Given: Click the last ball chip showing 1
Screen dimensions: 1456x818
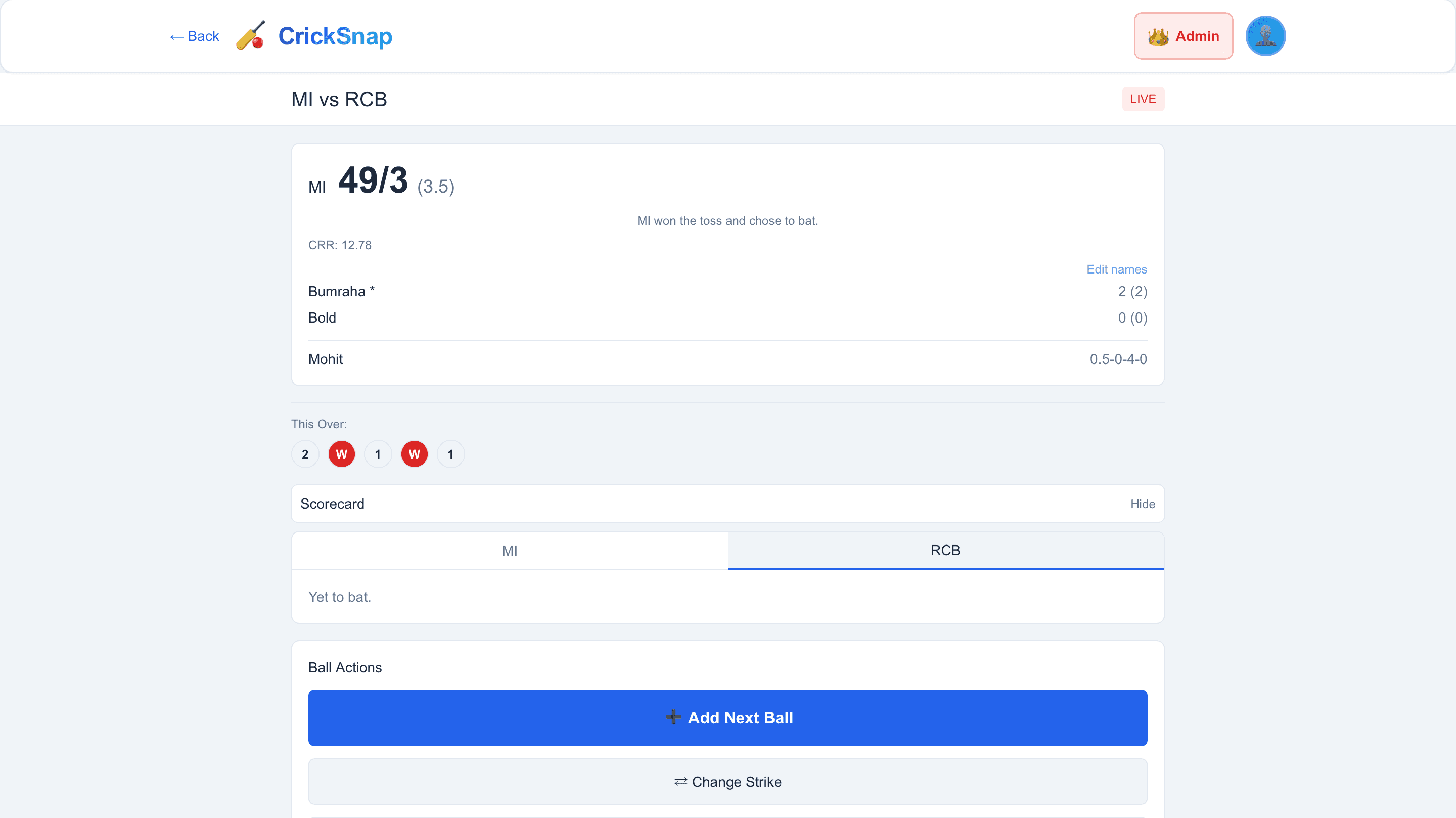Looking at the screenshot, I should click(x=450, y=454).
